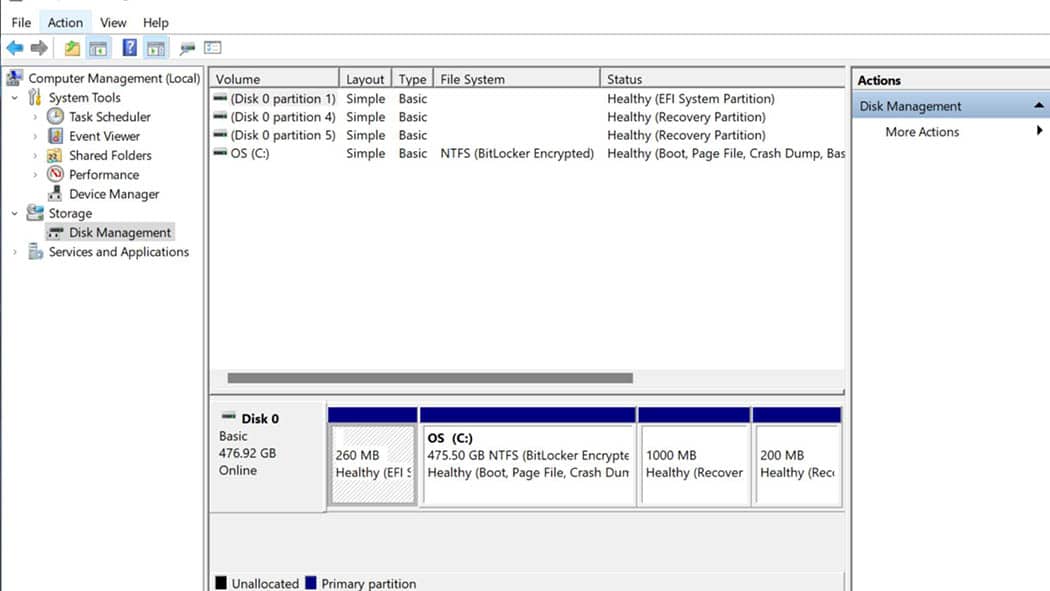Click the Forward arrow toolbar icon
1050x591 pixels.
[40, 48]
